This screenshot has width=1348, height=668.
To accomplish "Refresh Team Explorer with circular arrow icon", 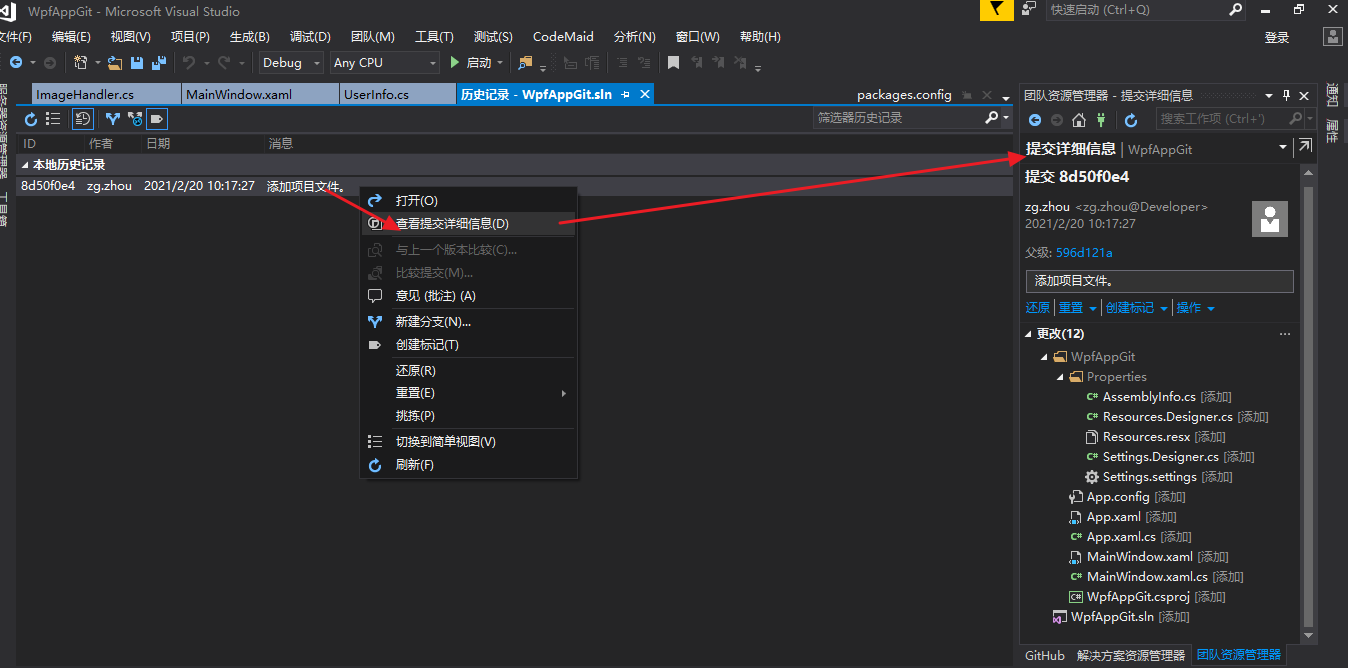I will (1131, 120).
